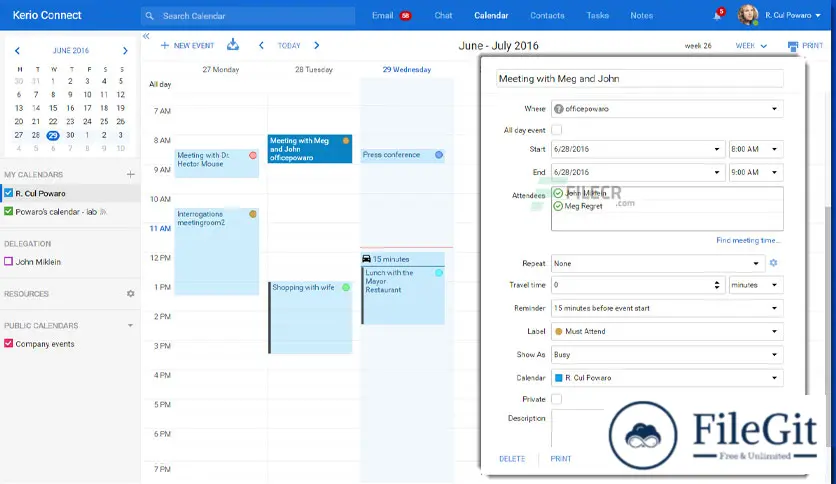Click the Email unread count badge
The height and width of the screenshot is (484, 836).
click(x=405, y=16)
